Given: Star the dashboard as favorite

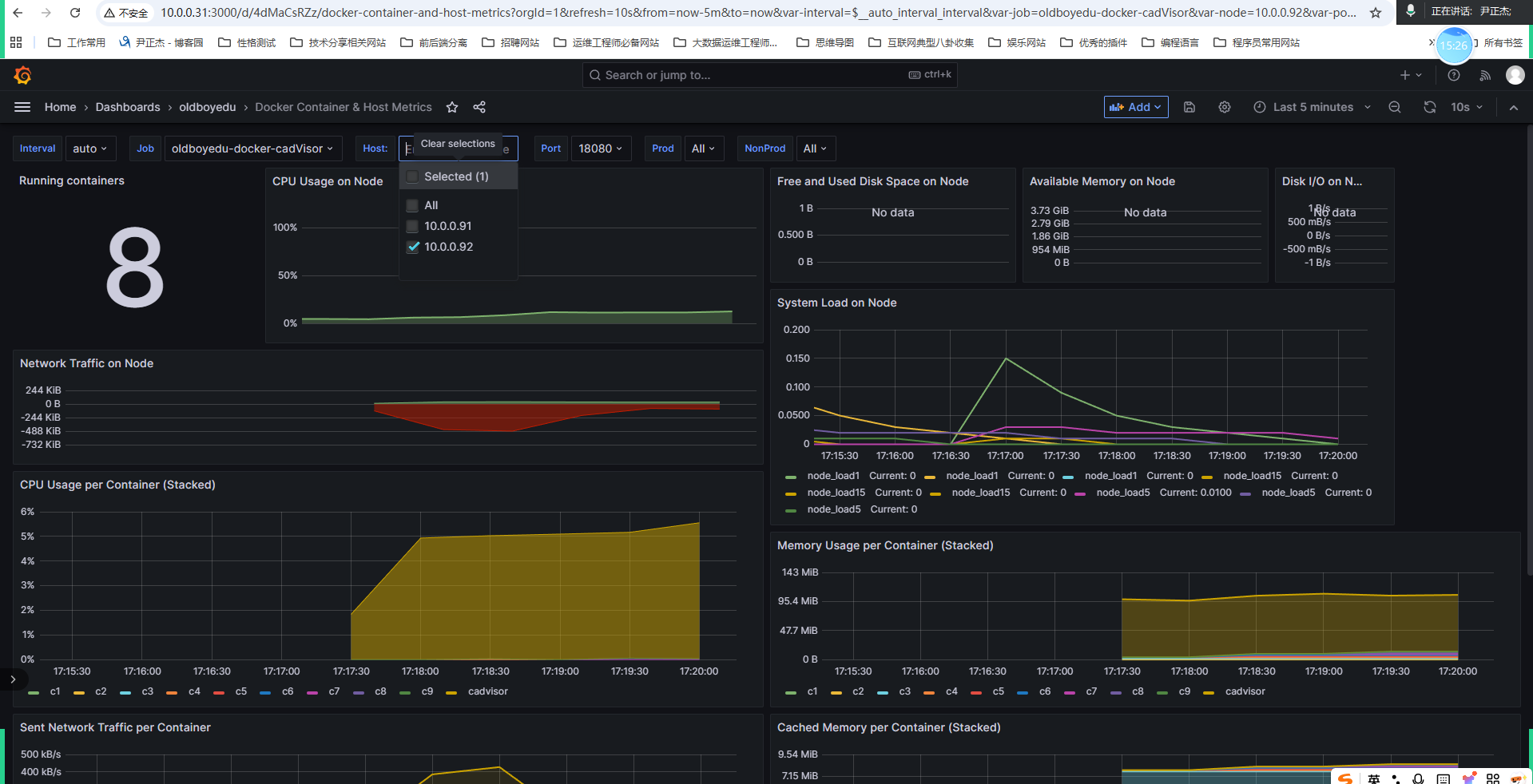Looking at the screenshot, I should [452, 107].
